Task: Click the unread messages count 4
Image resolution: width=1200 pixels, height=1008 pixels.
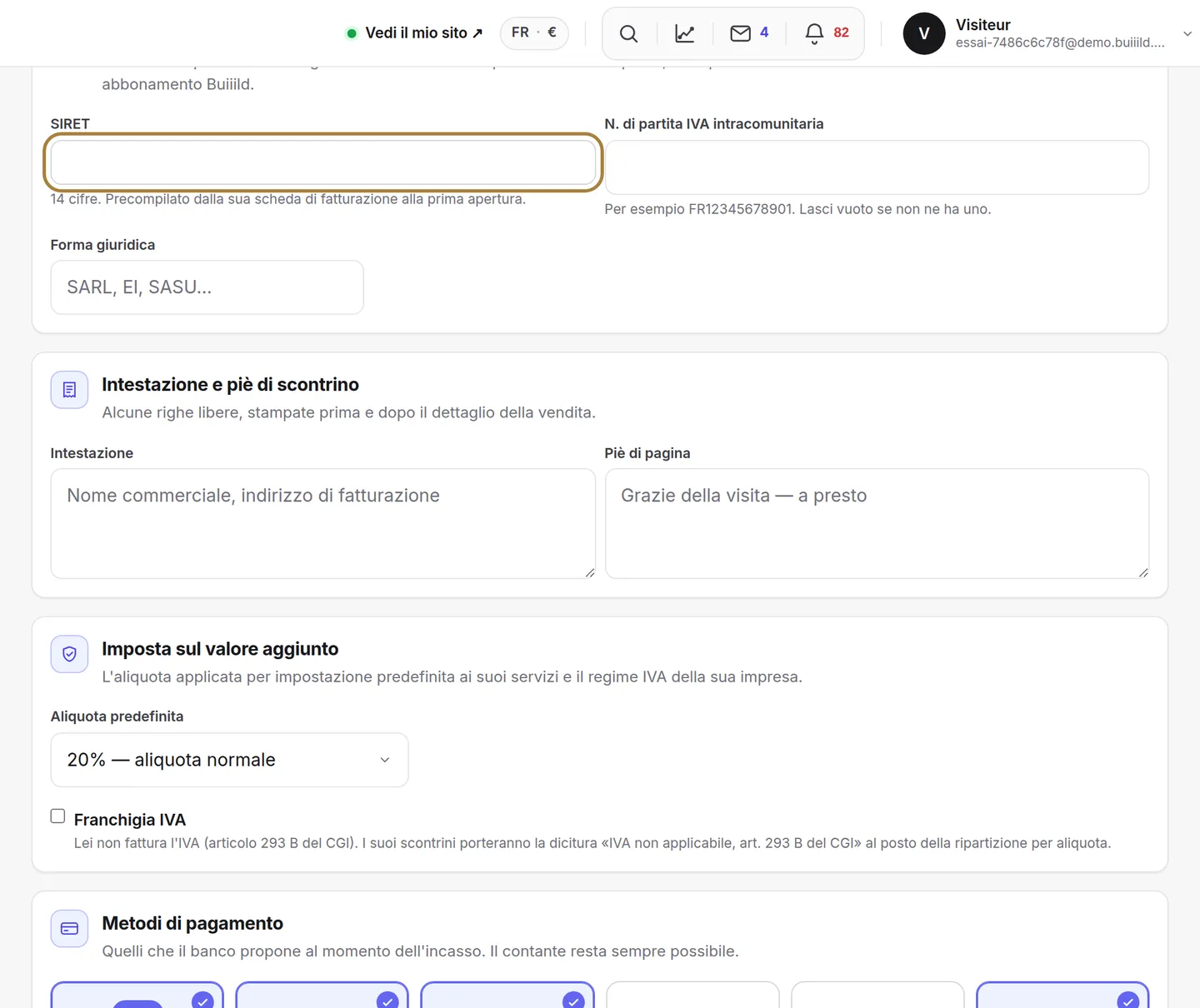Action: tap(764, 32)
